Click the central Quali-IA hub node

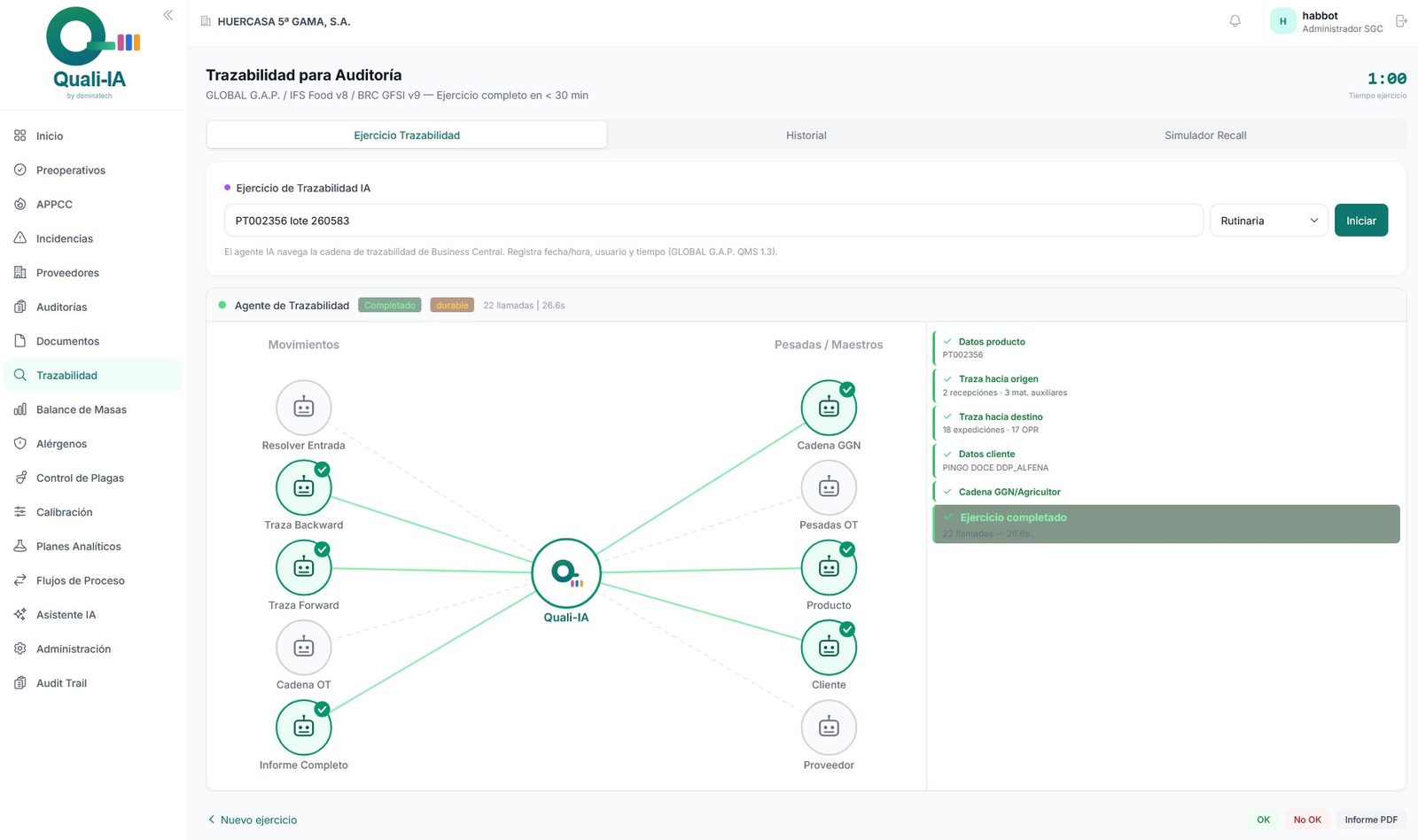tap(566, 573)
